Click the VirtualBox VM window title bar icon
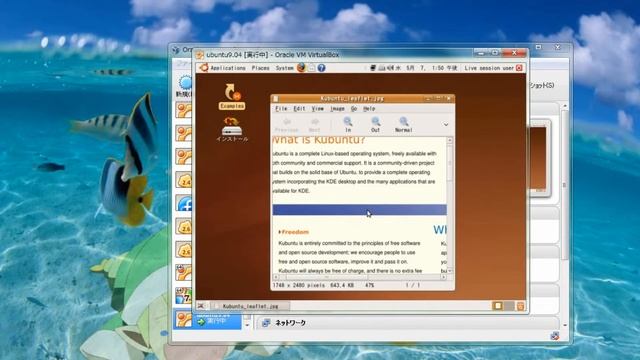Viewport: 640px width, 360px height. tap(199, 54)
